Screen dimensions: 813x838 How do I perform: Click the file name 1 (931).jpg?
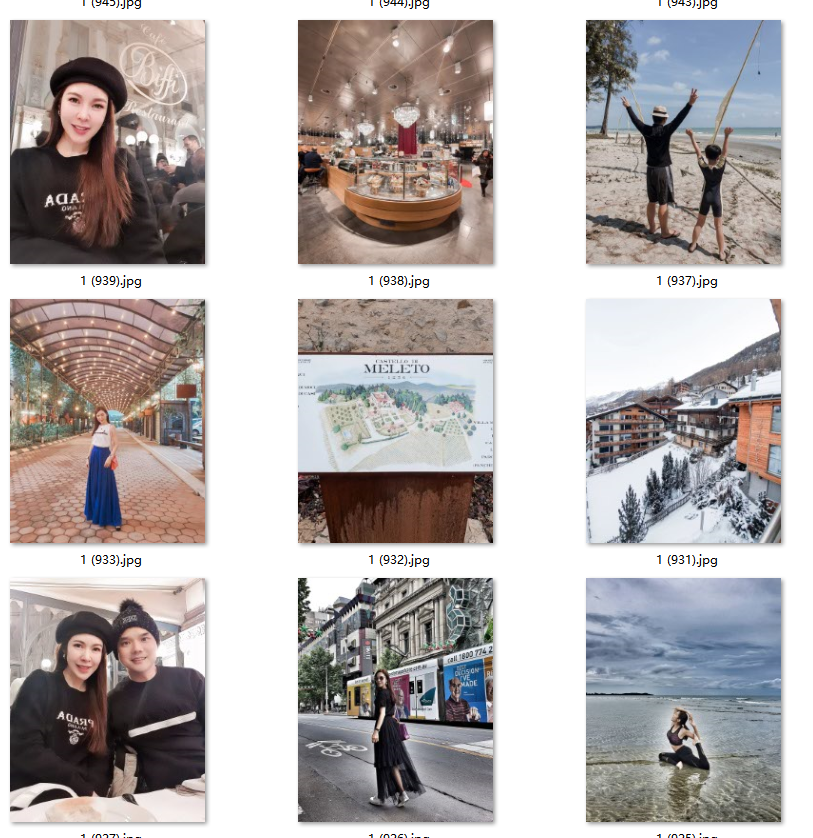tap(687, 560)
